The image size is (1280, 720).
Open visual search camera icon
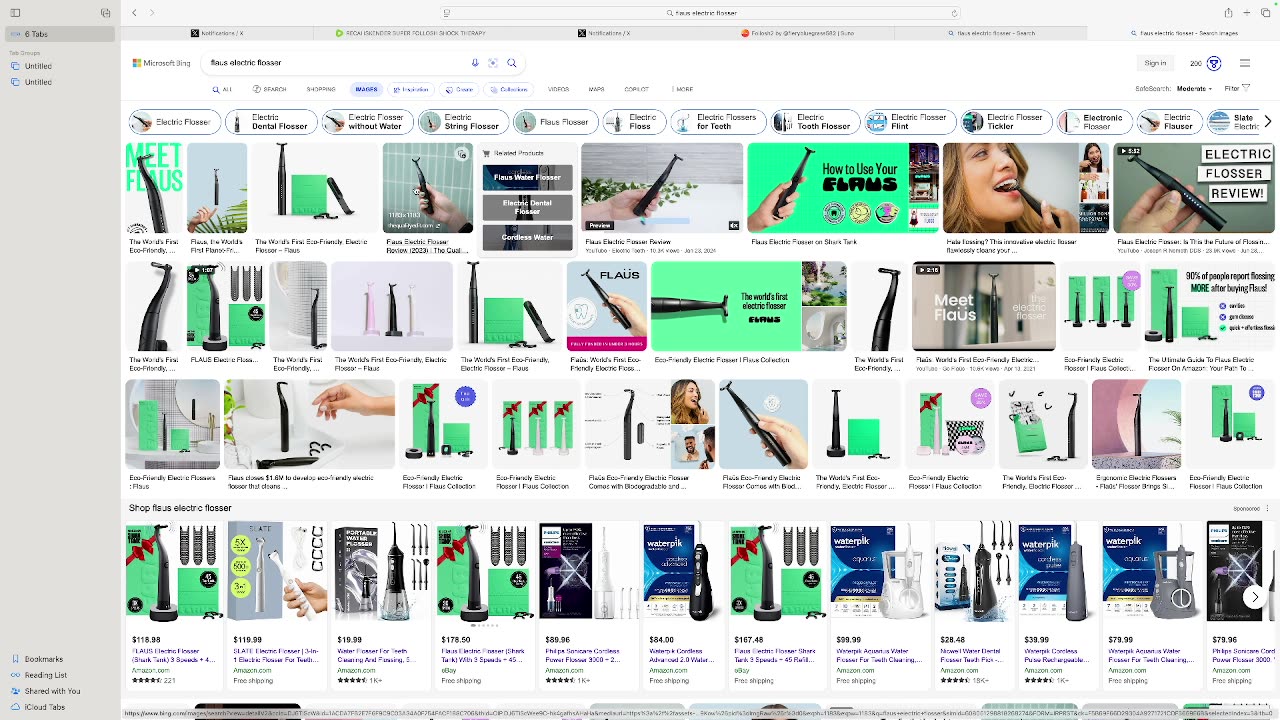493,63
